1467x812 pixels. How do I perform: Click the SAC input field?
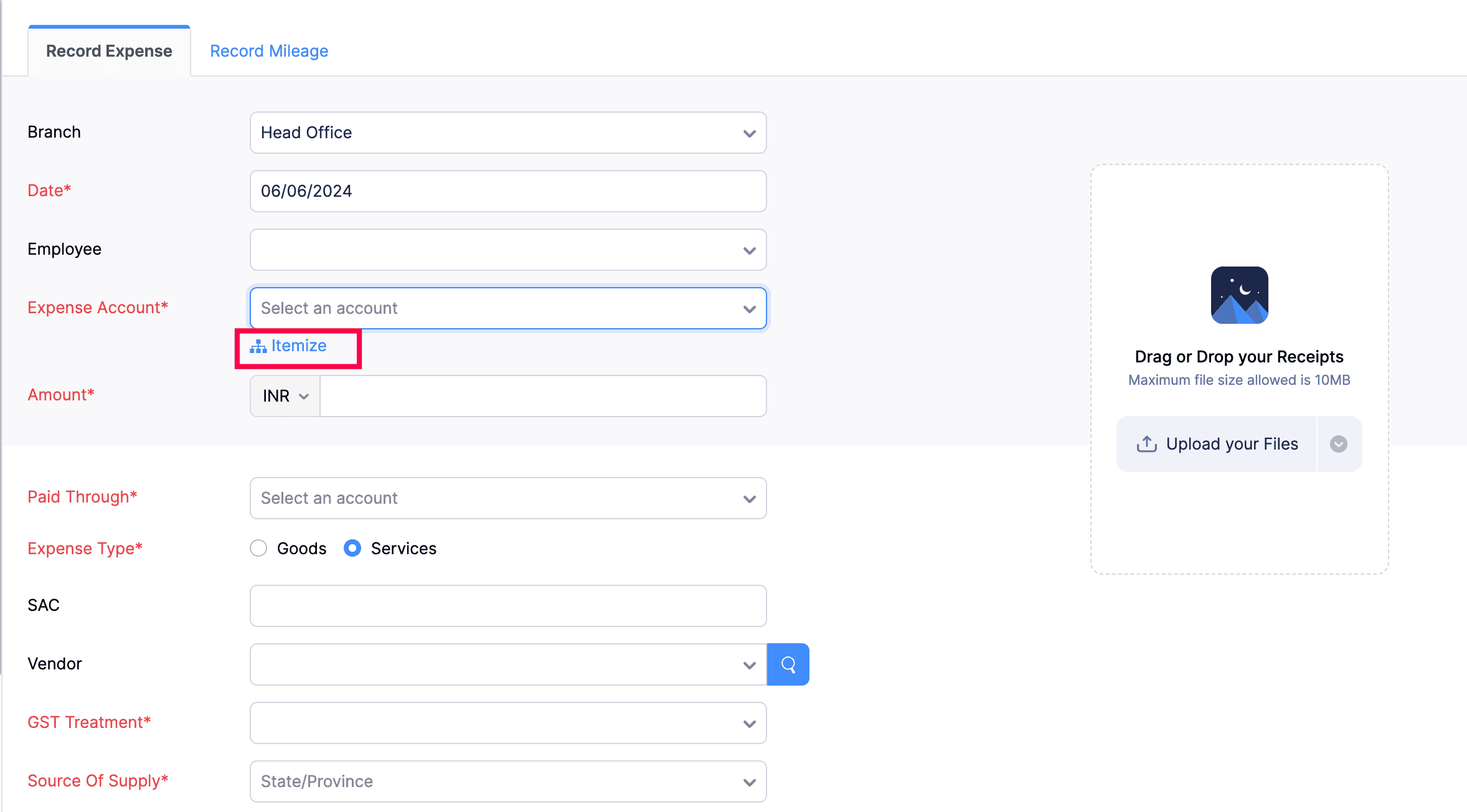[x=507, y=605]
